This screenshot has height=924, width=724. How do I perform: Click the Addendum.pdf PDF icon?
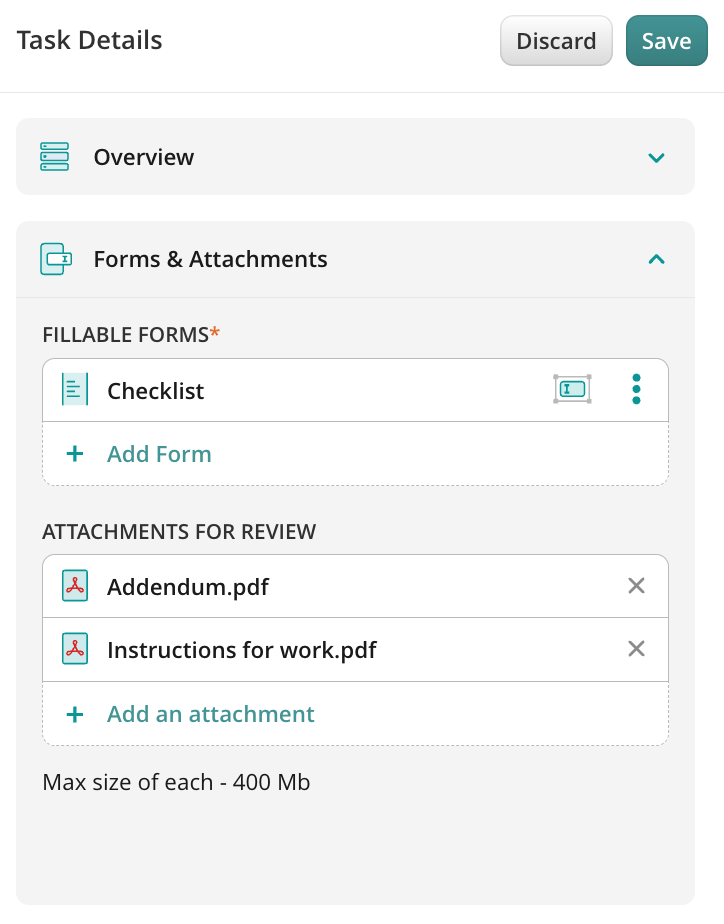(x=75, y=586)
